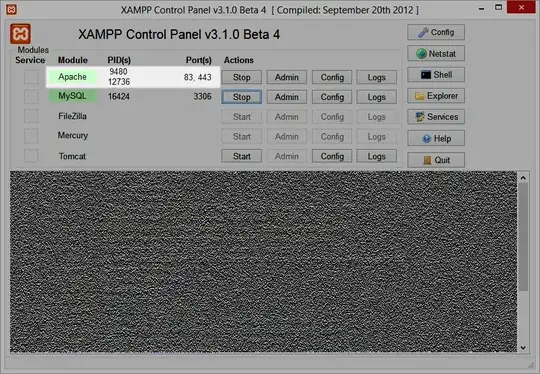The image size is (540, 374).
Task: Click the Mercury module label
Action: click(73, 136)
